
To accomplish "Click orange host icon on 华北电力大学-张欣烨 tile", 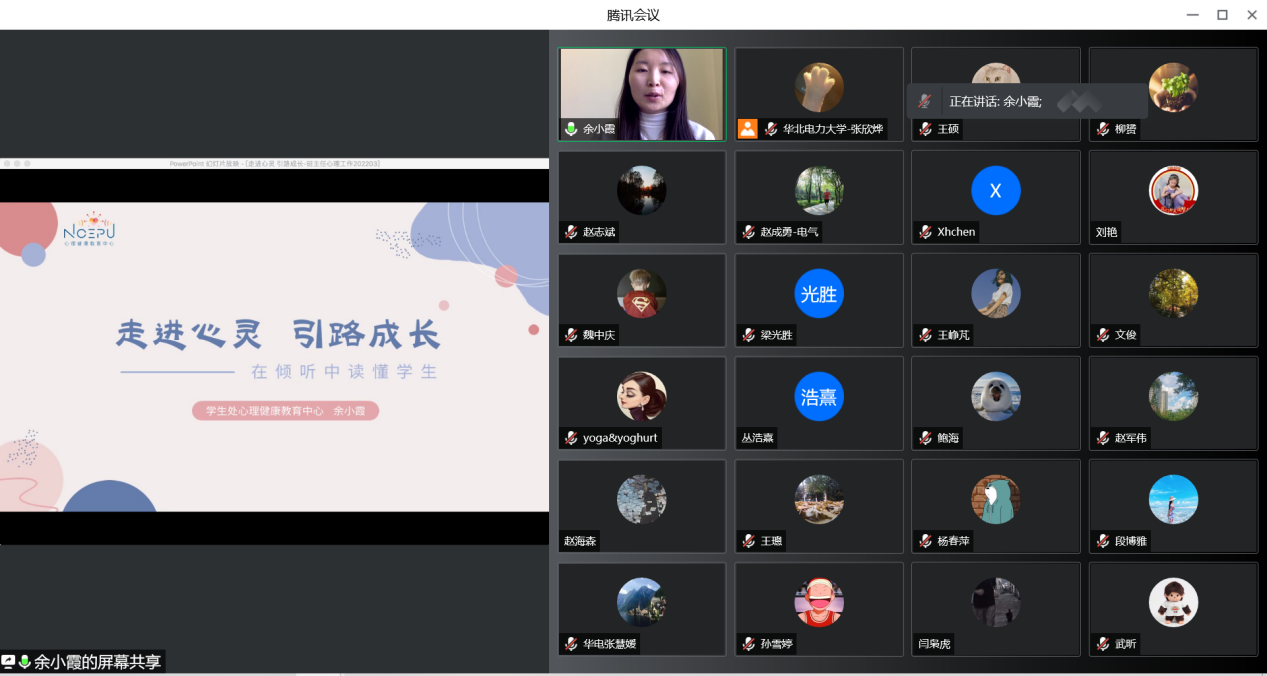I will pyautogui.click(x=747, y=129).
